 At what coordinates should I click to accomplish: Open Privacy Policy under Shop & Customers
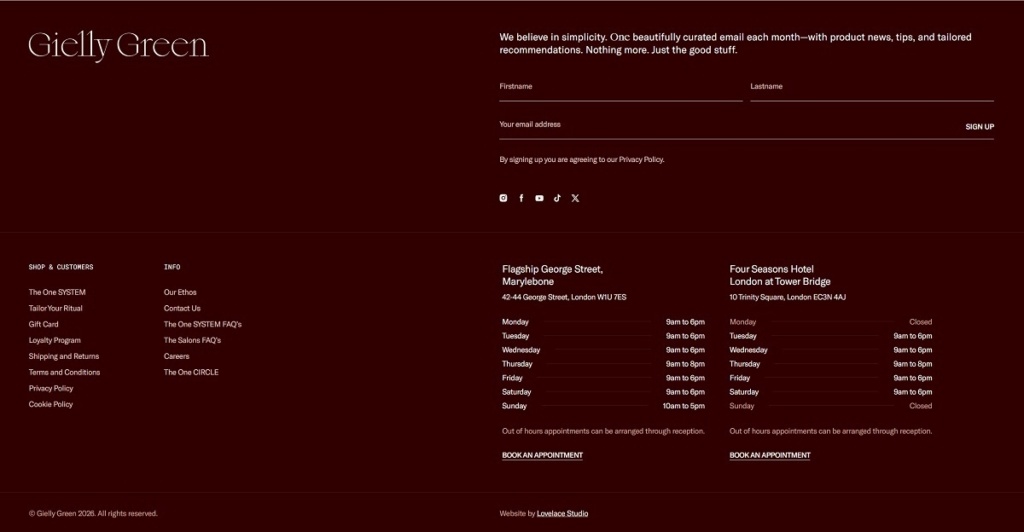(x=51, y=388)
